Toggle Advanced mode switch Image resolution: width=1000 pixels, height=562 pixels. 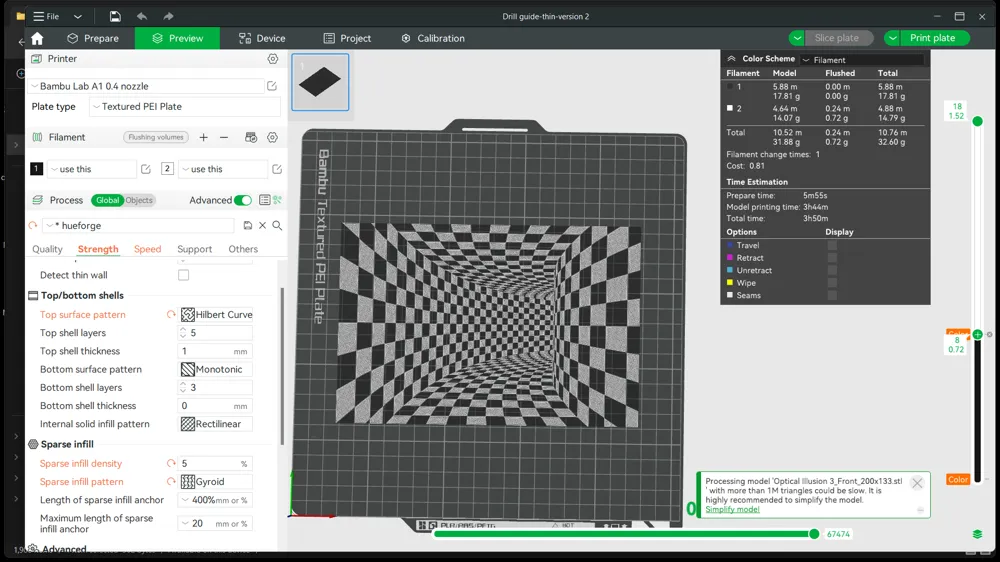tap(242, 200)
